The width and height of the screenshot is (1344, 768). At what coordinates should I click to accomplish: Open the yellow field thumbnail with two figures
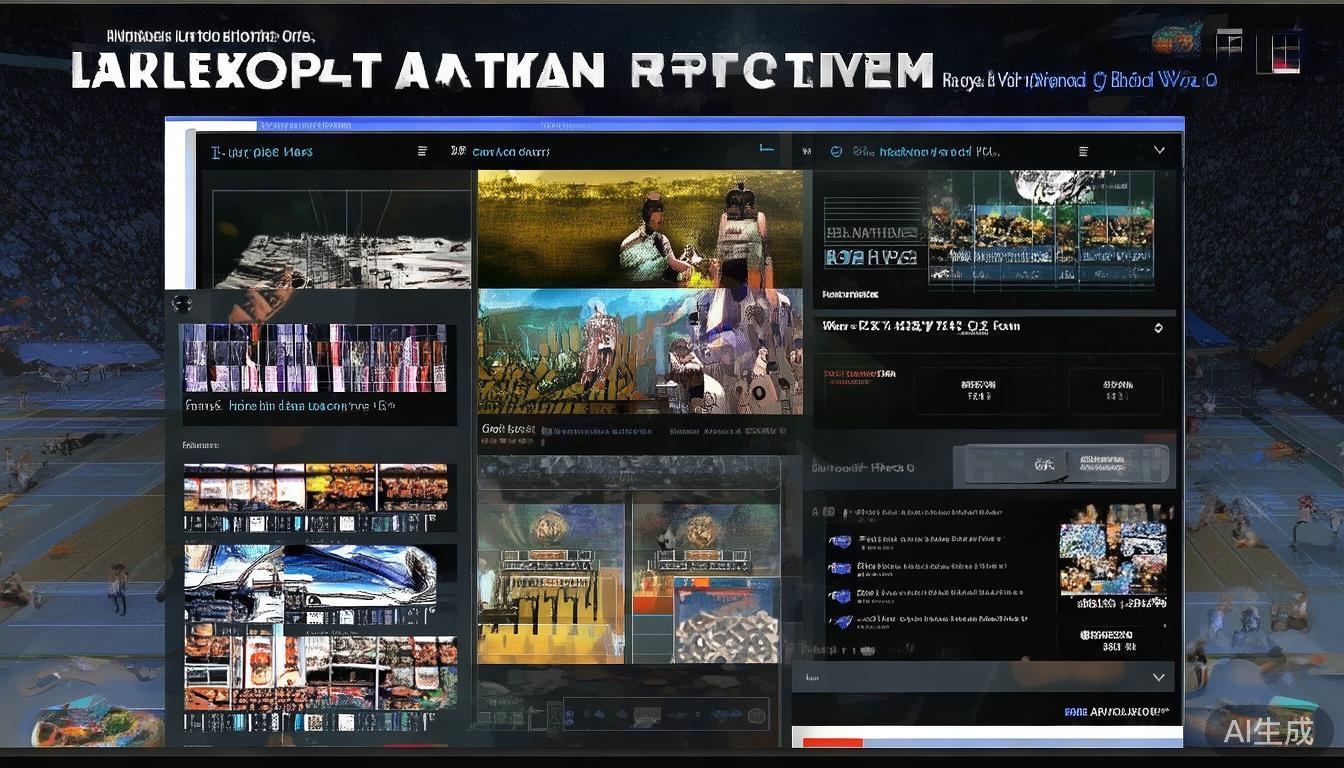coord(640,229)
